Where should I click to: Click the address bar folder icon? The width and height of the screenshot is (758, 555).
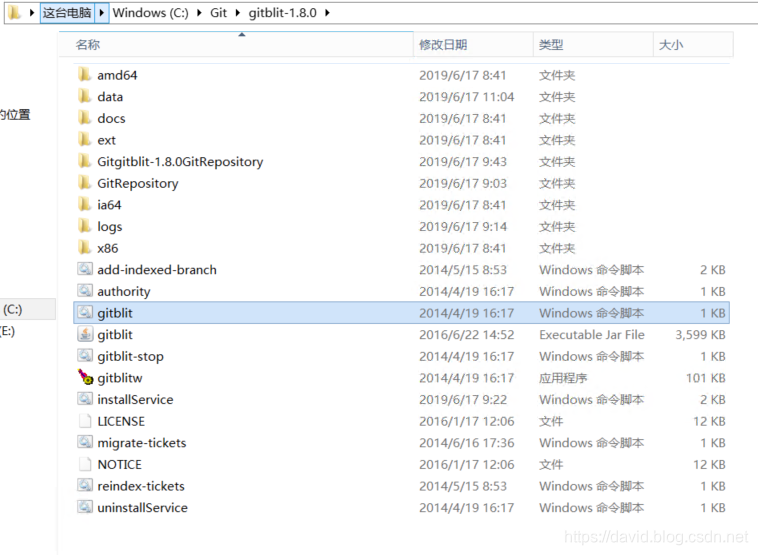[x=15, y=13]
